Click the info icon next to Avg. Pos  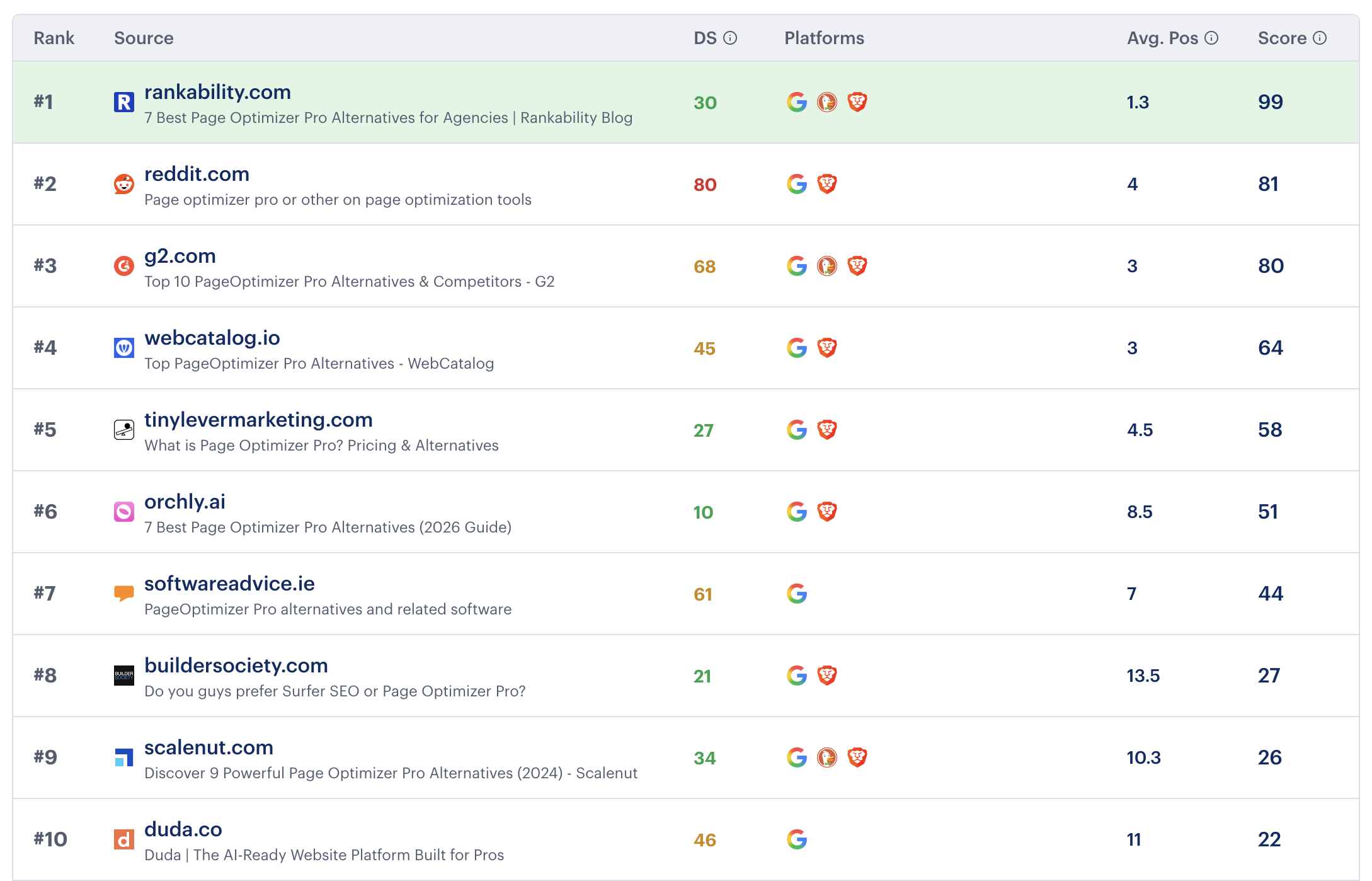click(1210, 38)
